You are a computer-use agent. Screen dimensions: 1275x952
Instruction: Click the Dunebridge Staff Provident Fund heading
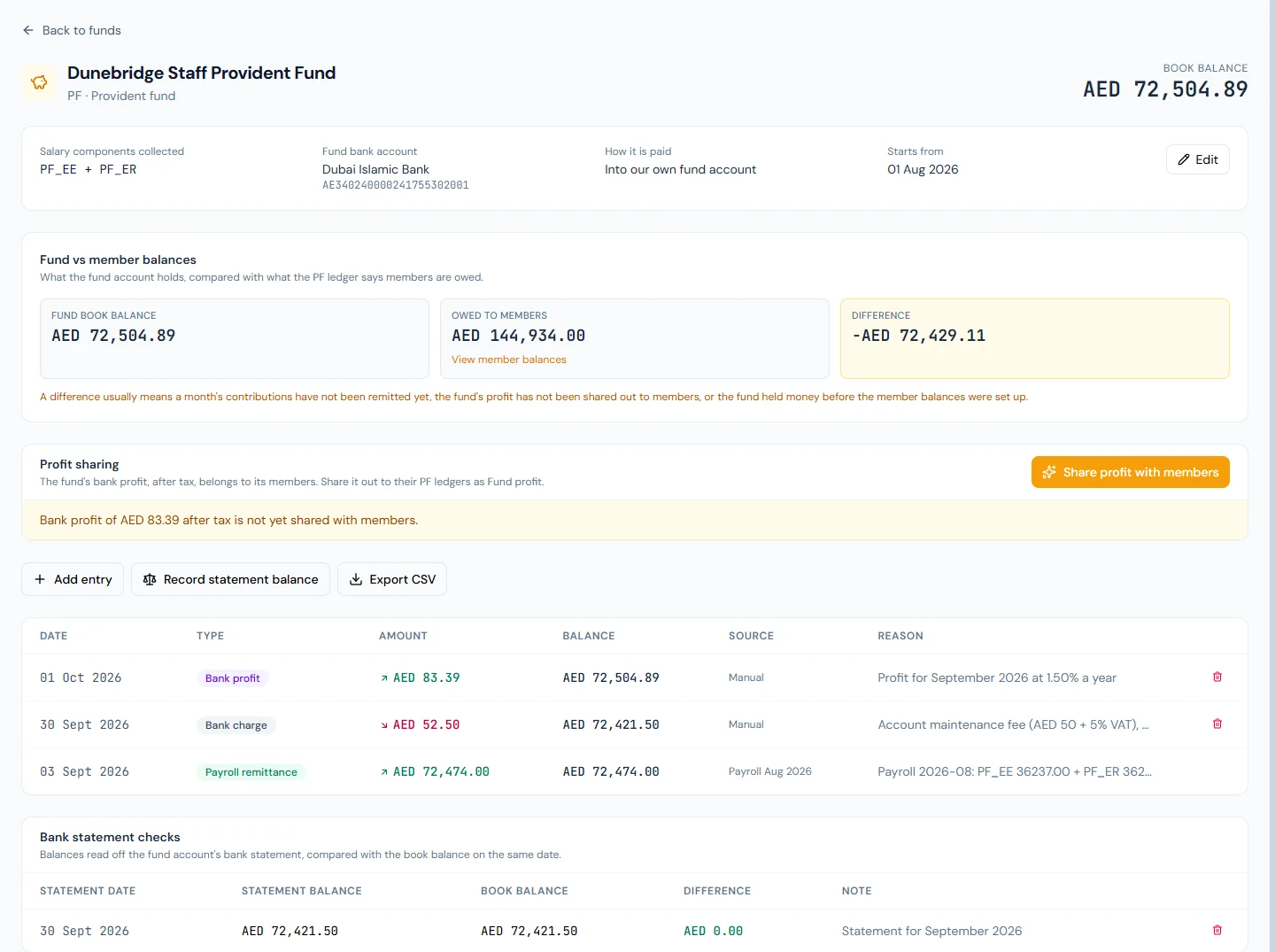pos(202,73)
